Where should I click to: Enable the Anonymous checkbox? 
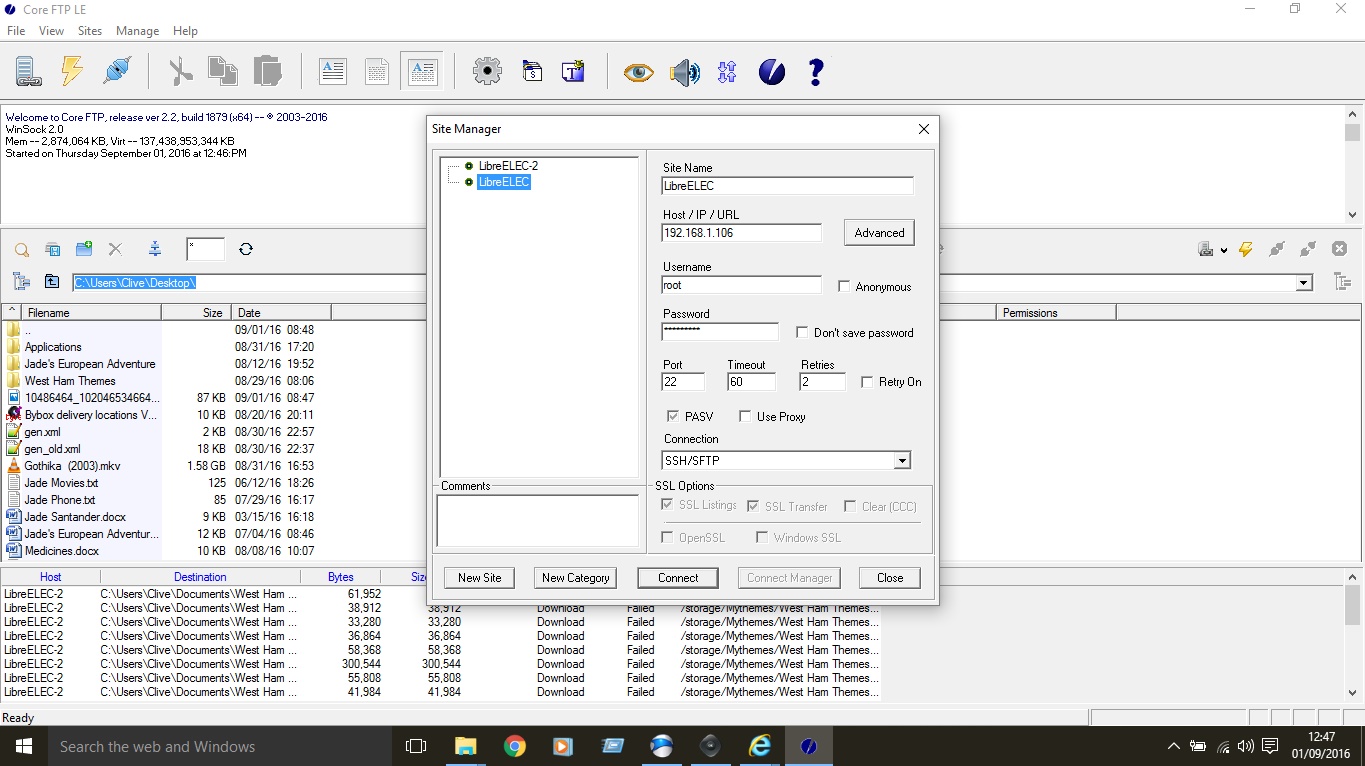844,287
